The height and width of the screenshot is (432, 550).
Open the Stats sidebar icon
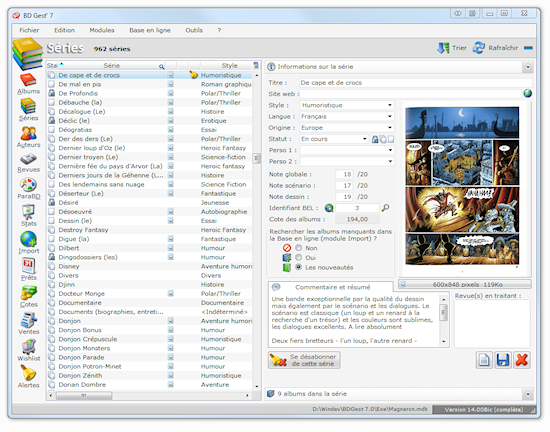pyautogui.click(x=28, y=216)
